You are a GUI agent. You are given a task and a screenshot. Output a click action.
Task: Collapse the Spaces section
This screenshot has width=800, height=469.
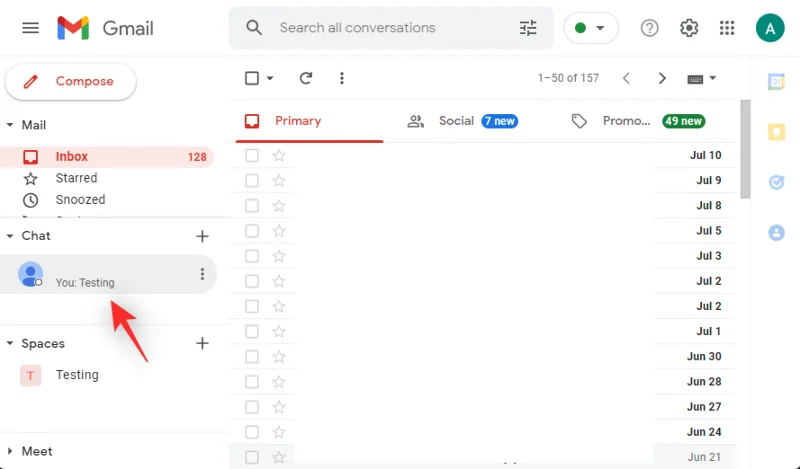click(x=10, y=343)
